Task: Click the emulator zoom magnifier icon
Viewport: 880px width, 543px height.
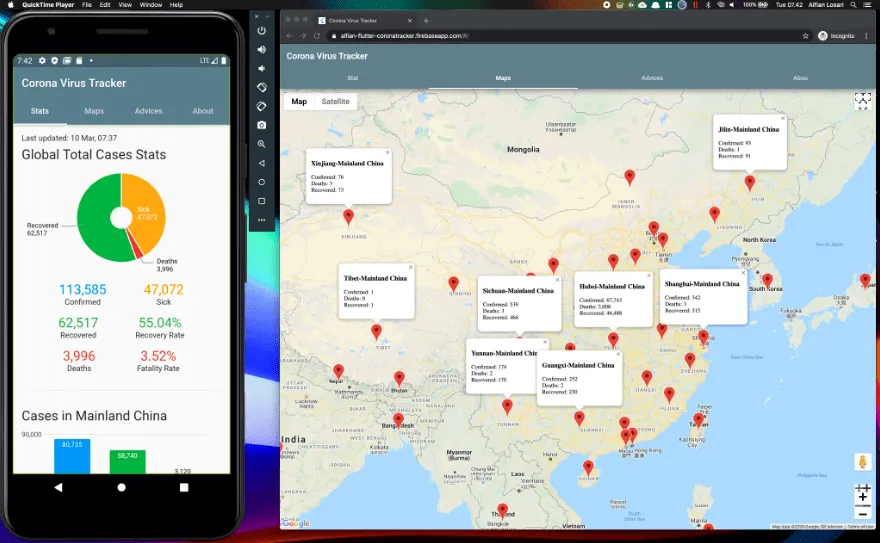Action: coord(262,144)
